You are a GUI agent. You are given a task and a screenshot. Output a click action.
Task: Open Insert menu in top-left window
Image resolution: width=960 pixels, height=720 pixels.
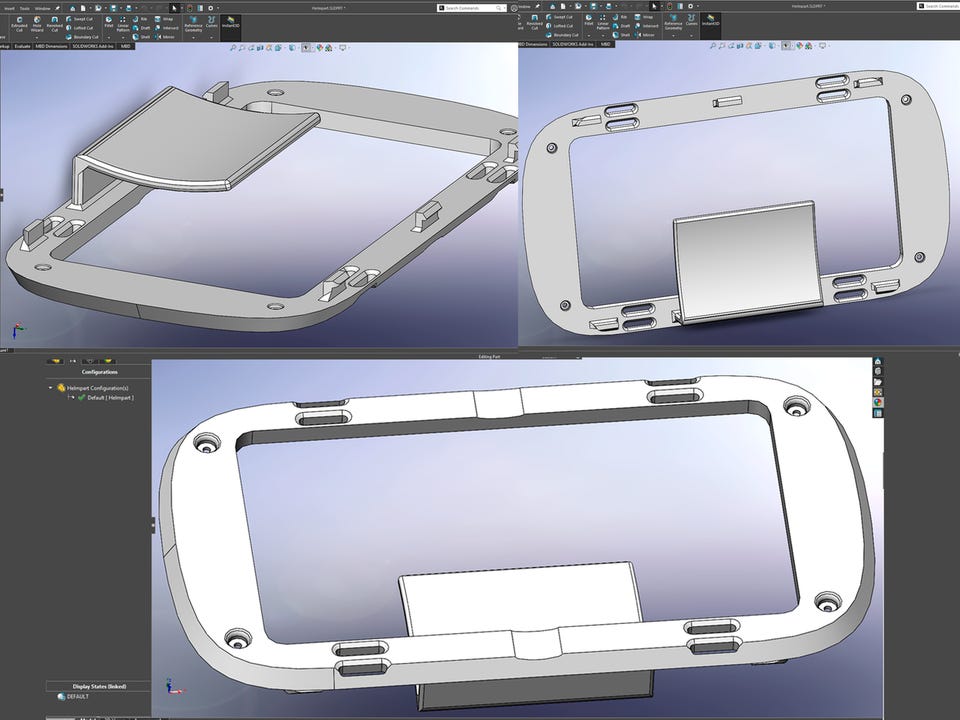click(x=9, y=9)
